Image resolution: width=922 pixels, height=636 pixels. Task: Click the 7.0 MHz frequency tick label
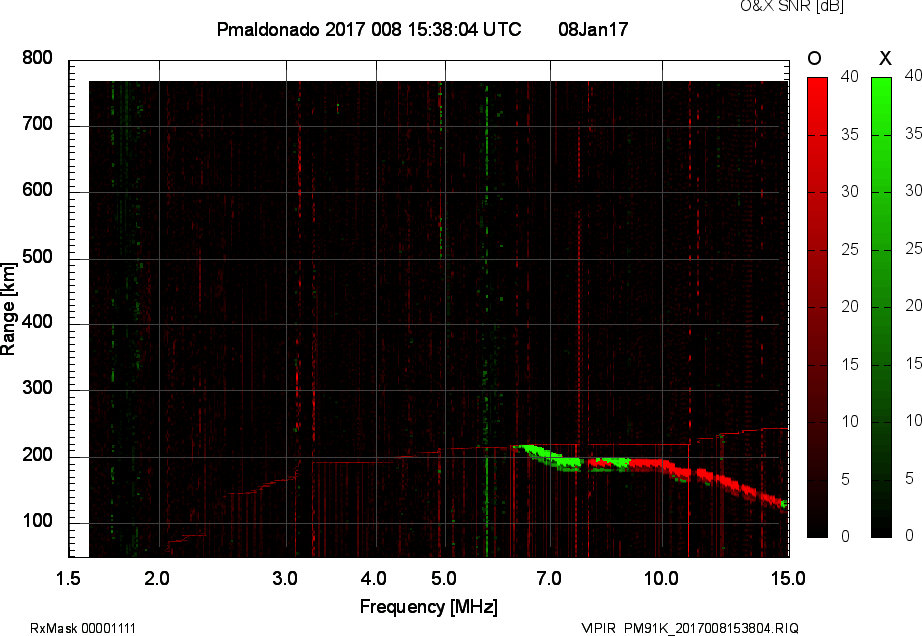(x=549, y=579)
